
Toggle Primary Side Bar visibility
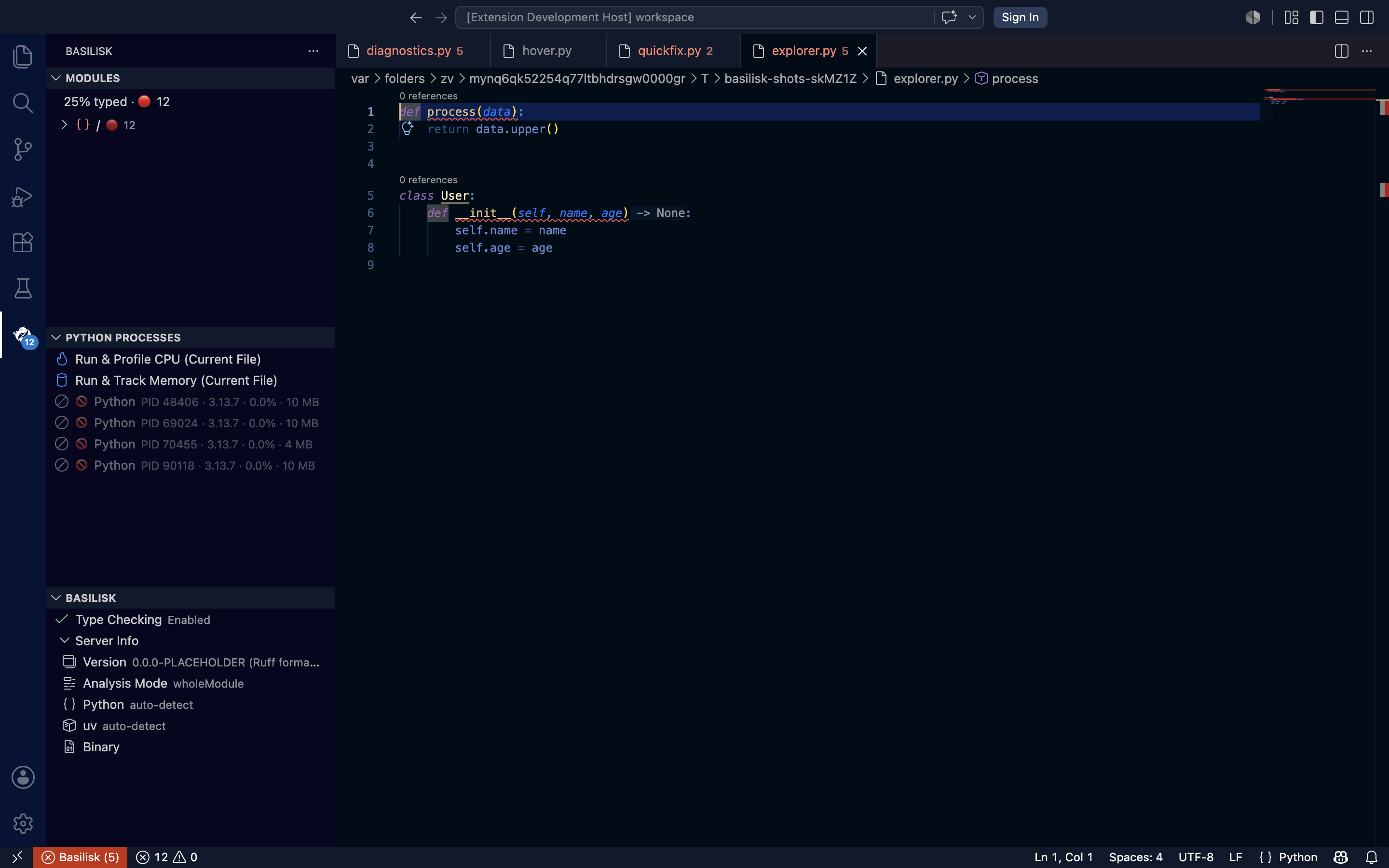(1317, 18)
